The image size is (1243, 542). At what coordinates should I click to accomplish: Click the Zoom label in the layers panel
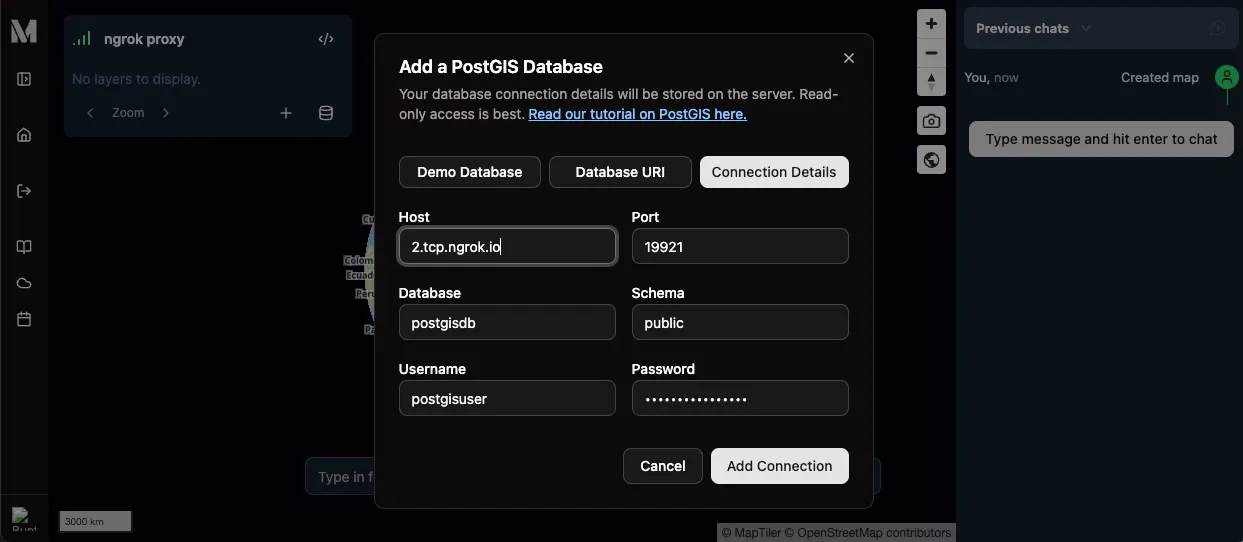pos(128,113)
